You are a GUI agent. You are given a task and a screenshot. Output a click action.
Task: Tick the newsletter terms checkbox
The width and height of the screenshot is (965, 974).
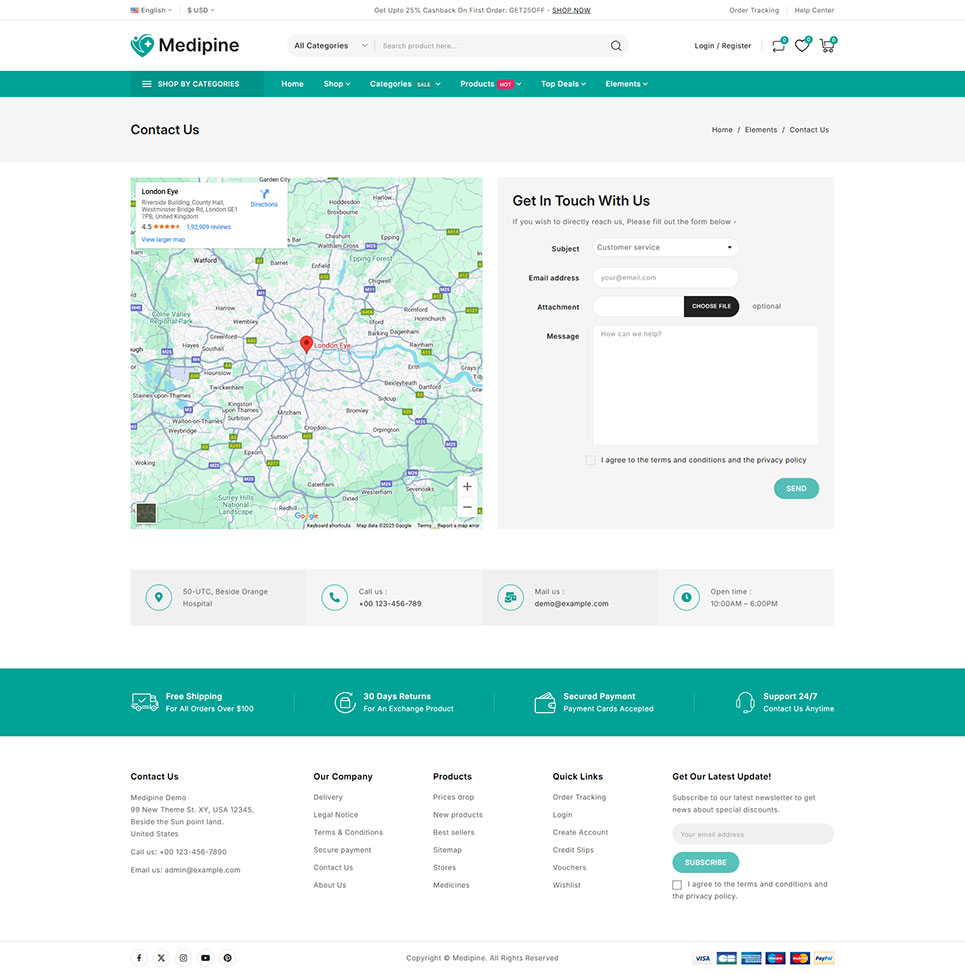tap(677, 885)
